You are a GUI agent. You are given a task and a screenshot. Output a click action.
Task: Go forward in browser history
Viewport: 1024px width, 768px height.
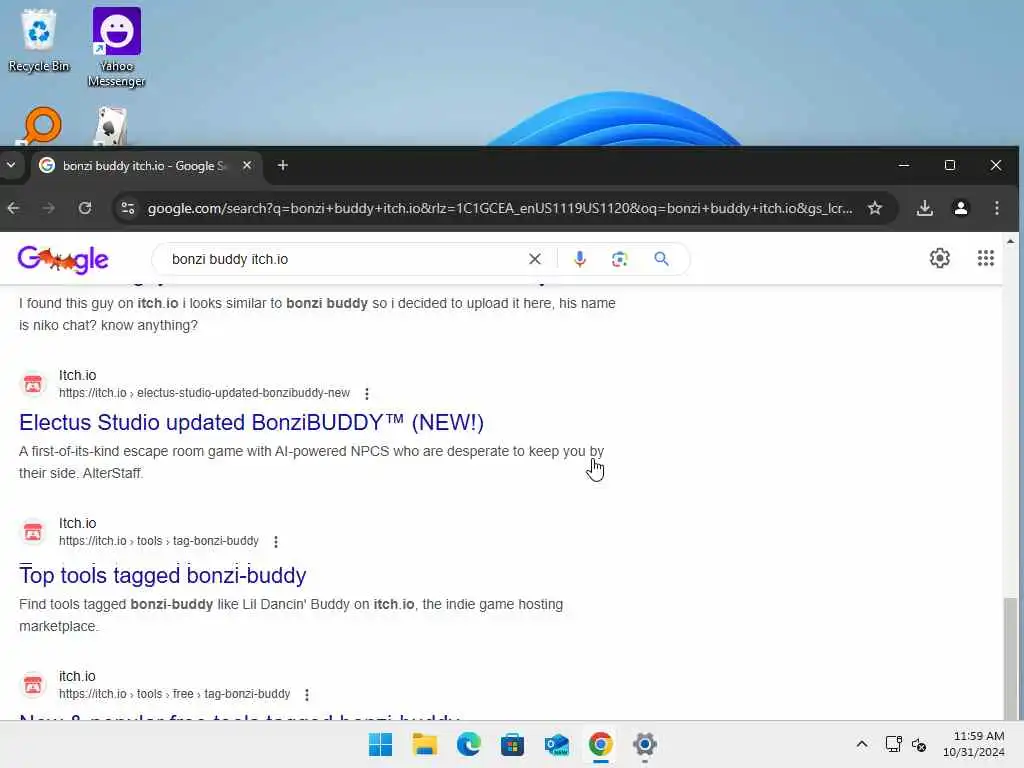click(49, 208)
